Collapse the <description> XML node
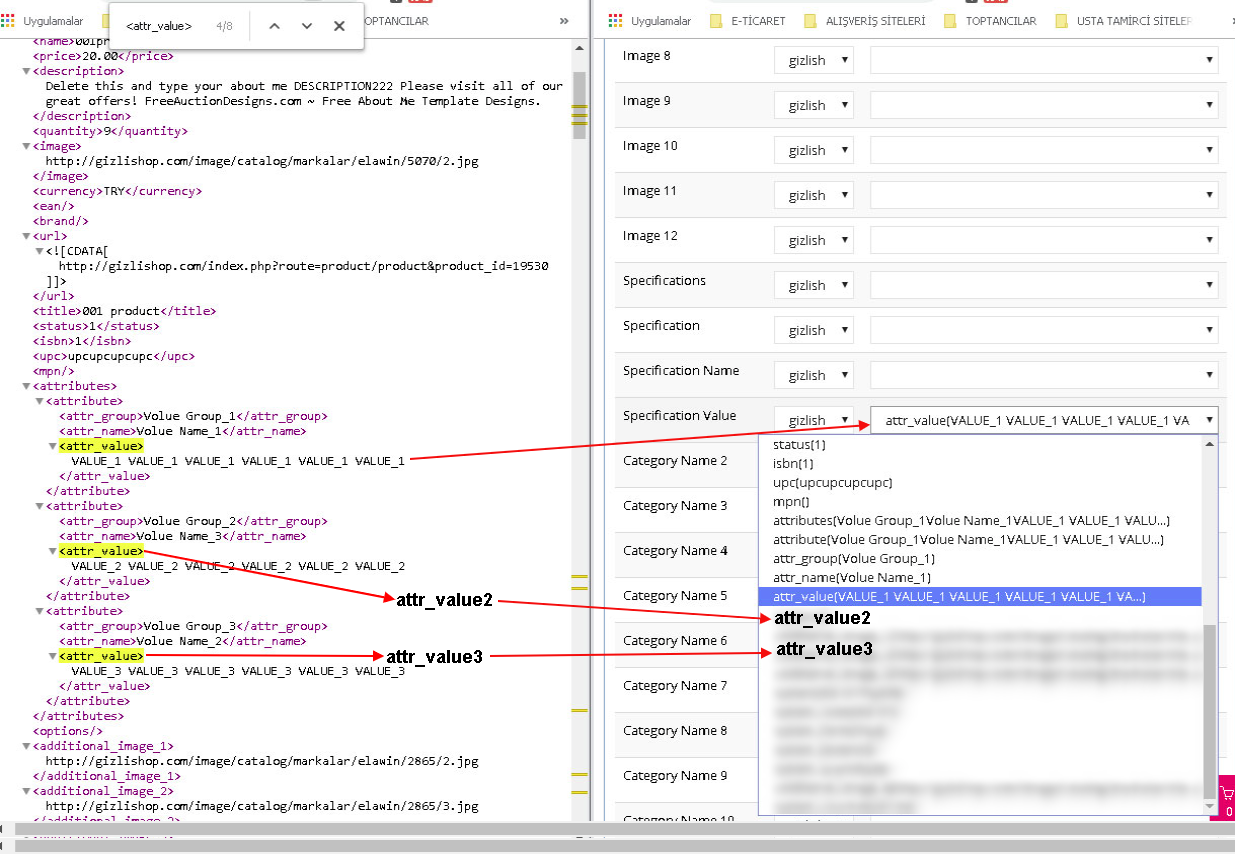Viewport: 1235px width, 854px height. click(x=26, y=71)
